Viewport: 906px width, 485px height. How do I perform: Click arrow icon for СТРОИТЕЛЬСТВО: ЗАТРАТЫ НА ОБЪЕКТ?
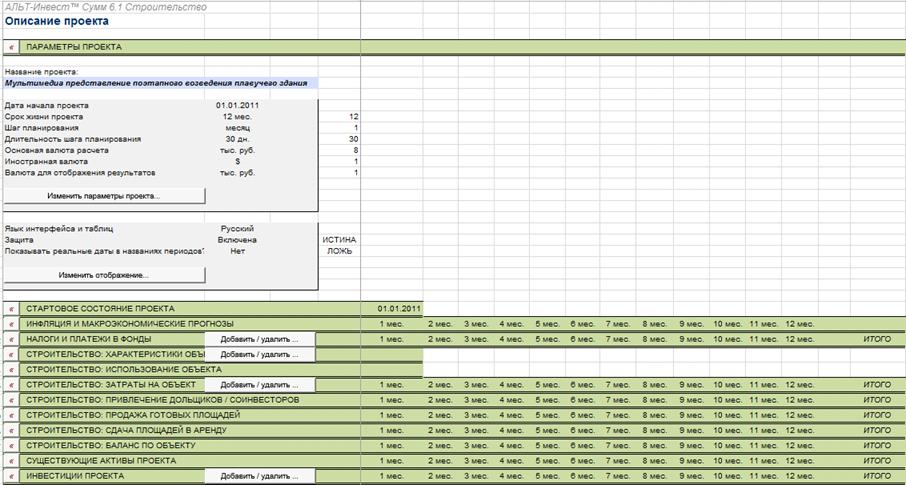coord(12,385)
